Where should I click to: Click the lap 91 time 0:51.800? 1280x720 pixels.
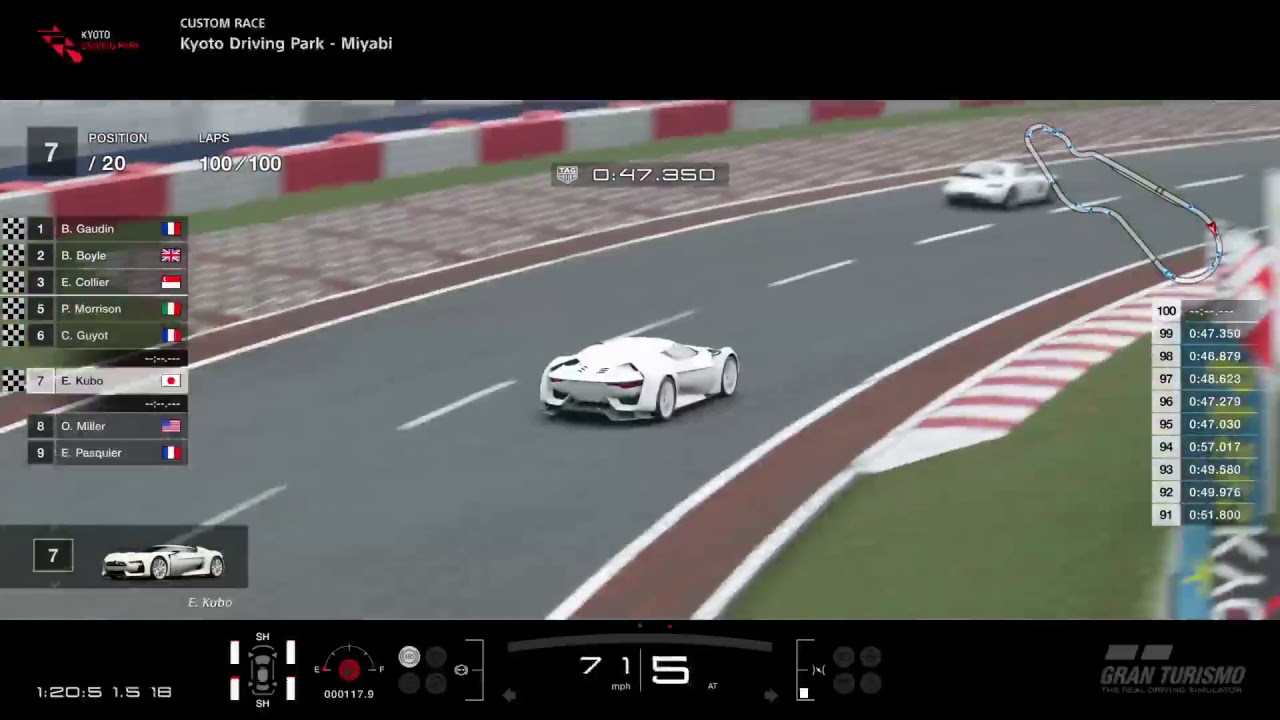coord(1214,516)
